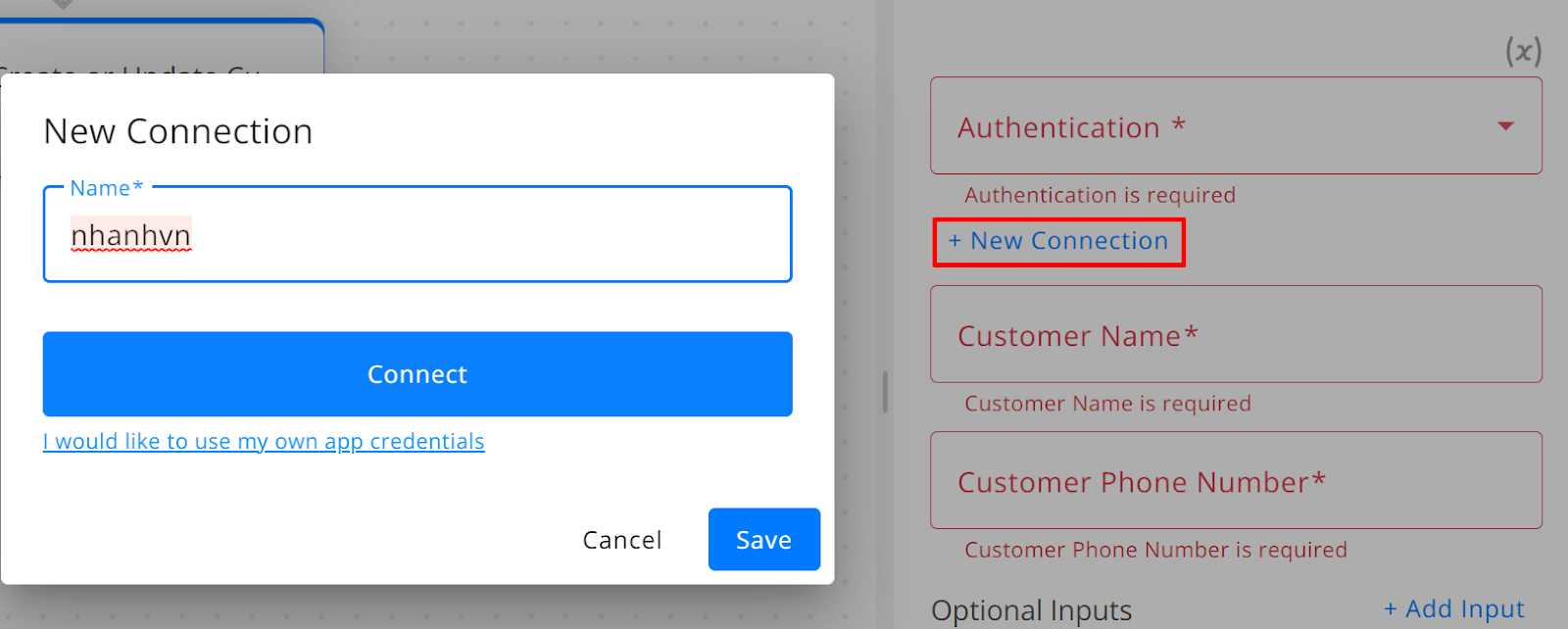Click the + Add Input link
Viewport: 1568px width, 629px height.
[x=1454, y=609]
